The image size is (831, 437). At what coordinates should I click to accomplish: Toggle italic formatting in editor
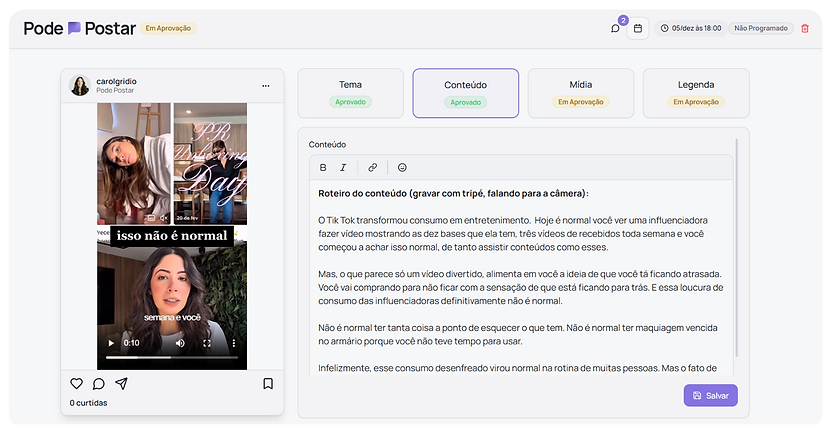point(343,167)
